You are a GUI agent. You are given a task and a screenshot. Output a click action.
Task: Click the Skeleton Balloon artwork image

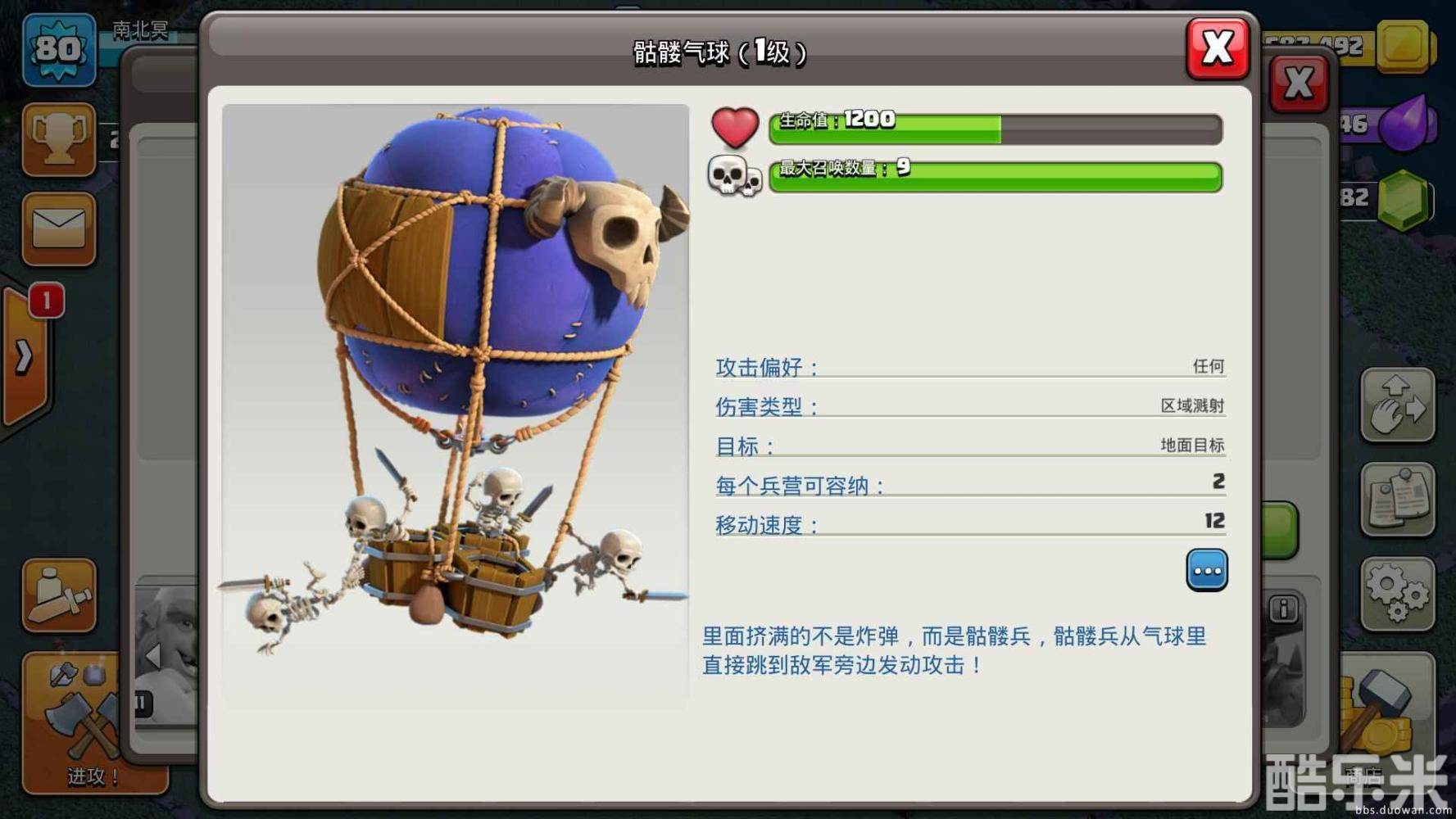pos(456,405)
